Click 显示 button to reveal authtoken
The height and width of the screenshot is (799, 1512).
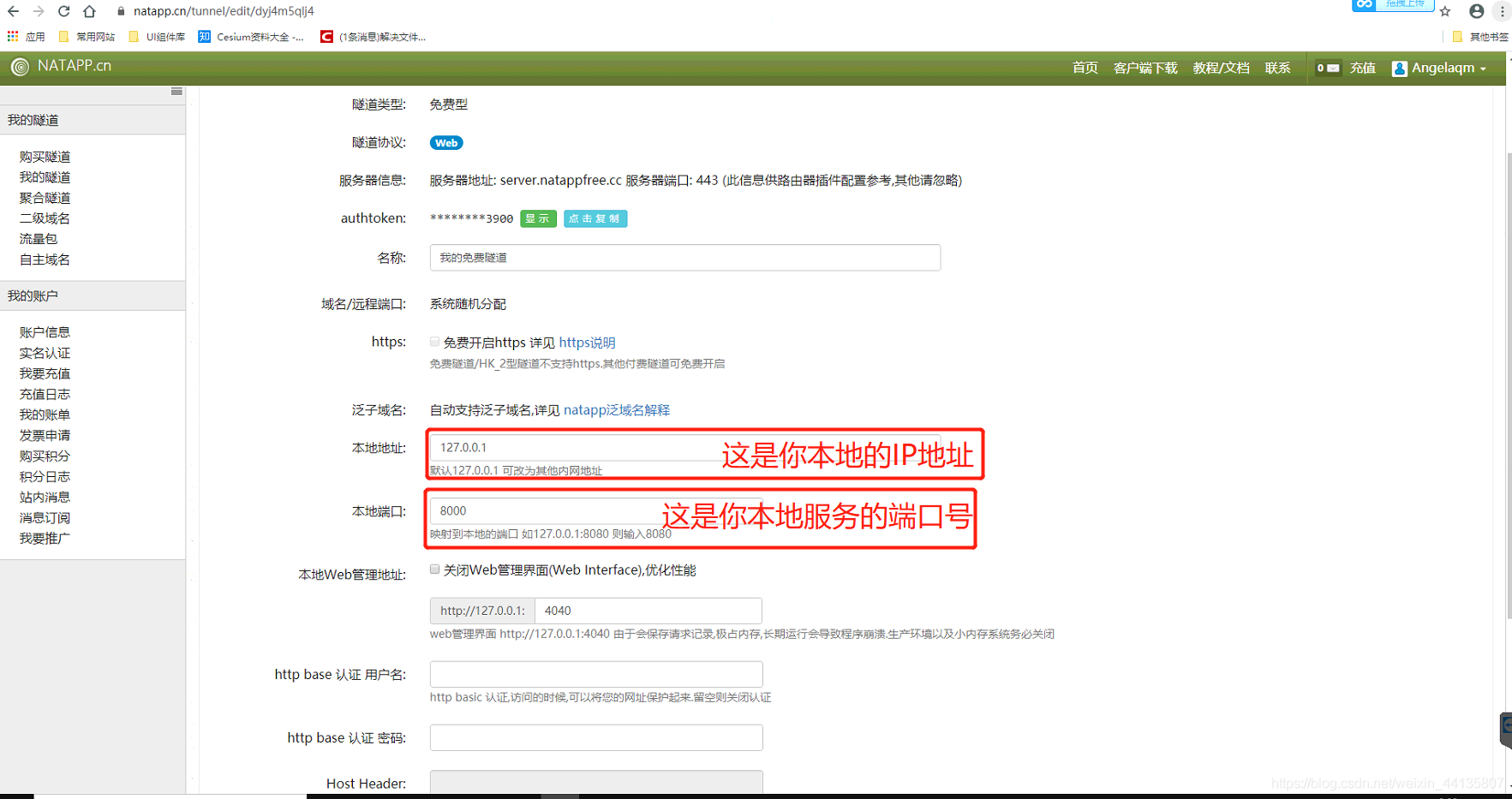pyautogui.click(x=538, y=218)
